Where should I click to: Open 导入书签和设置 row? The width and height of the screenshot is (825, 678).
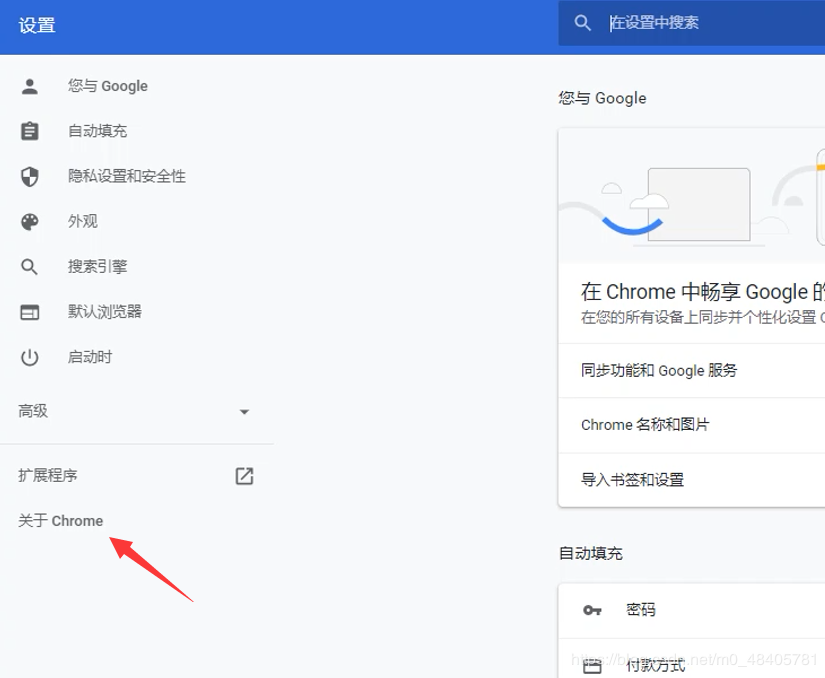(691, 480)
